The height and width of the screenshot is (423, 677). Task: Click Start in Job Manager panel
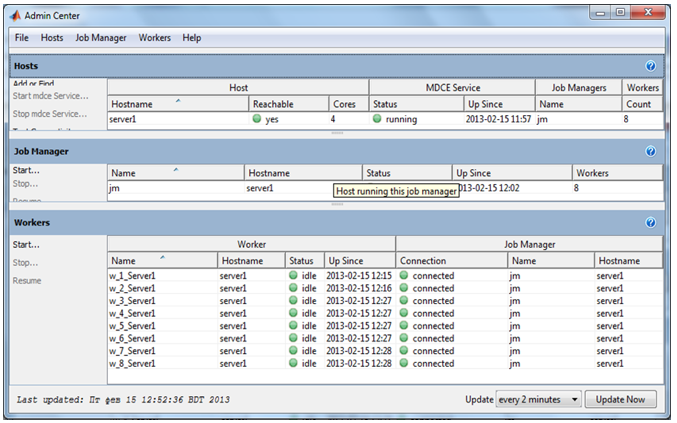click(x=26, y=170)
